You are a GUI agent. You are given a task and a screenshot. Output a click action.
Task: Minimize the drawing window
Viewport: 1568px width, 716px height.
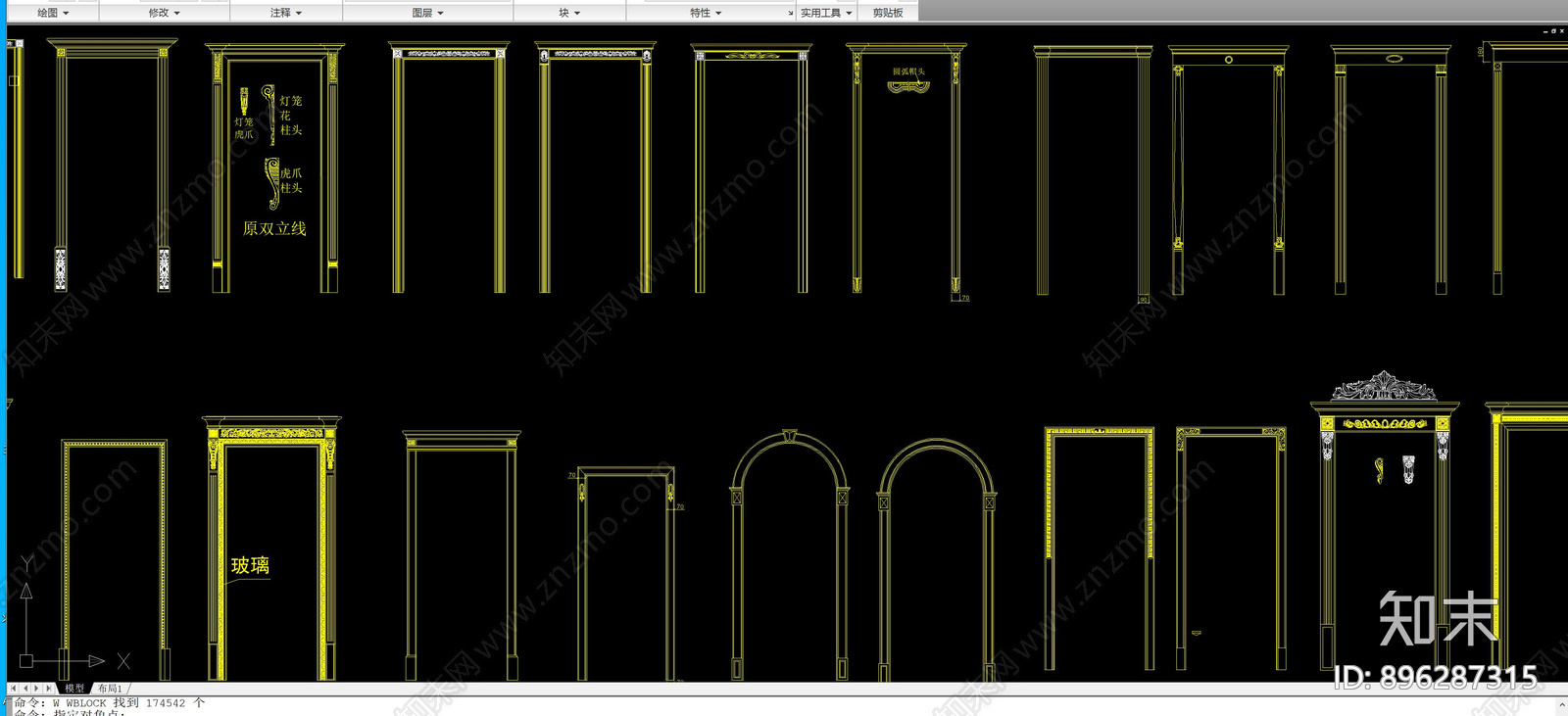point(1544,31)
